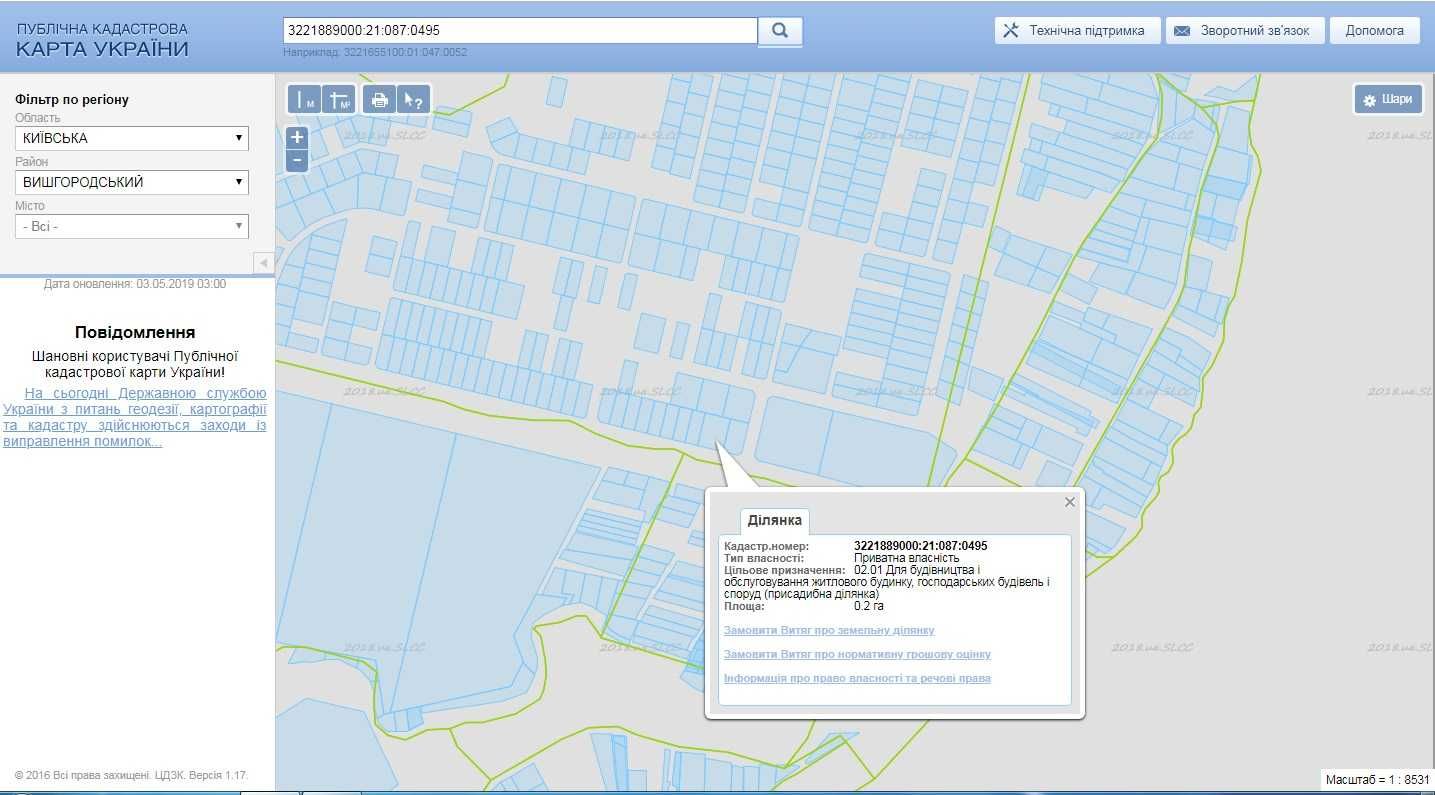Select cadastral number 3221889000:21:087:0495 in popup
Screen dimensions: 1435x795
(x=920, y=546)
